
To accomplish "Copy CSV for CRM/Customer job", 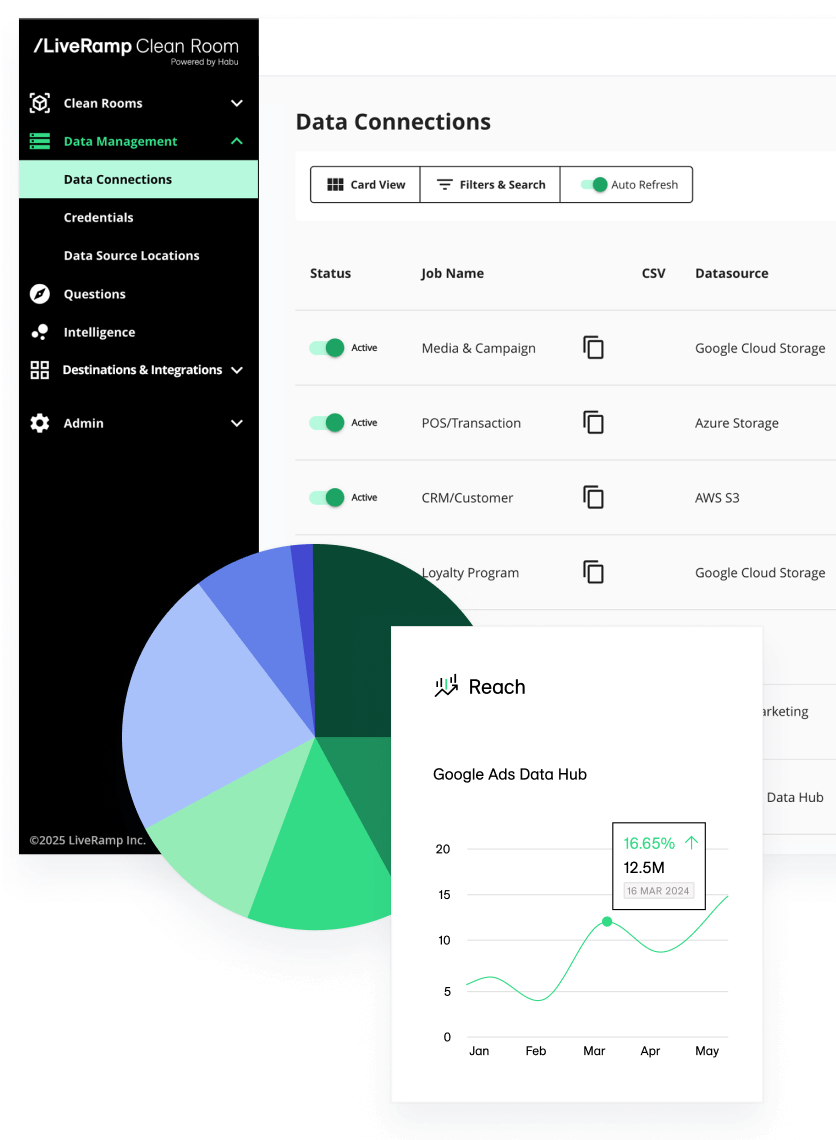I will [593, 497].
